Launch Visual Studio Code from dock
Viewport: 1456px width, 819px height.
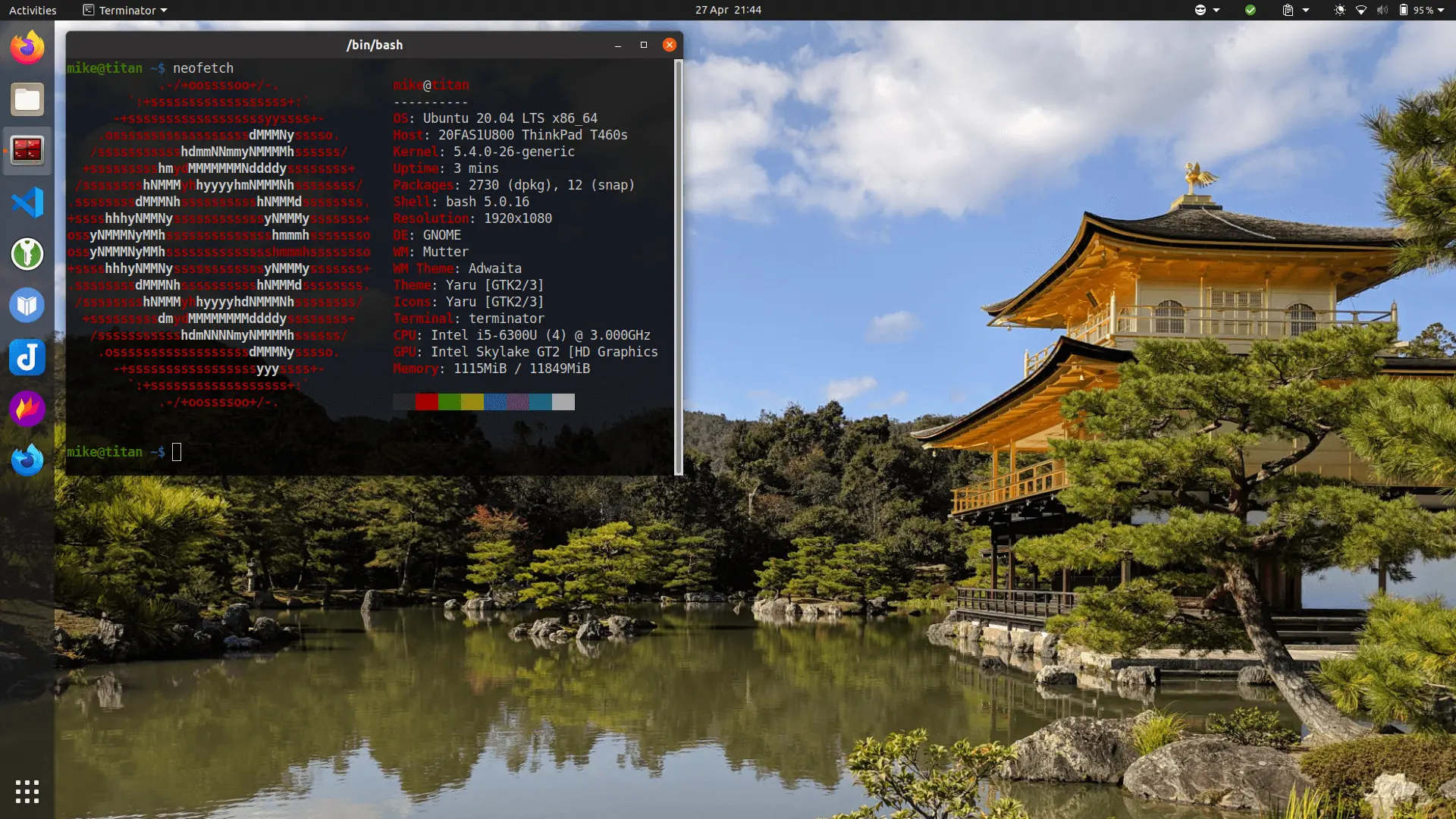coord(27,202)
